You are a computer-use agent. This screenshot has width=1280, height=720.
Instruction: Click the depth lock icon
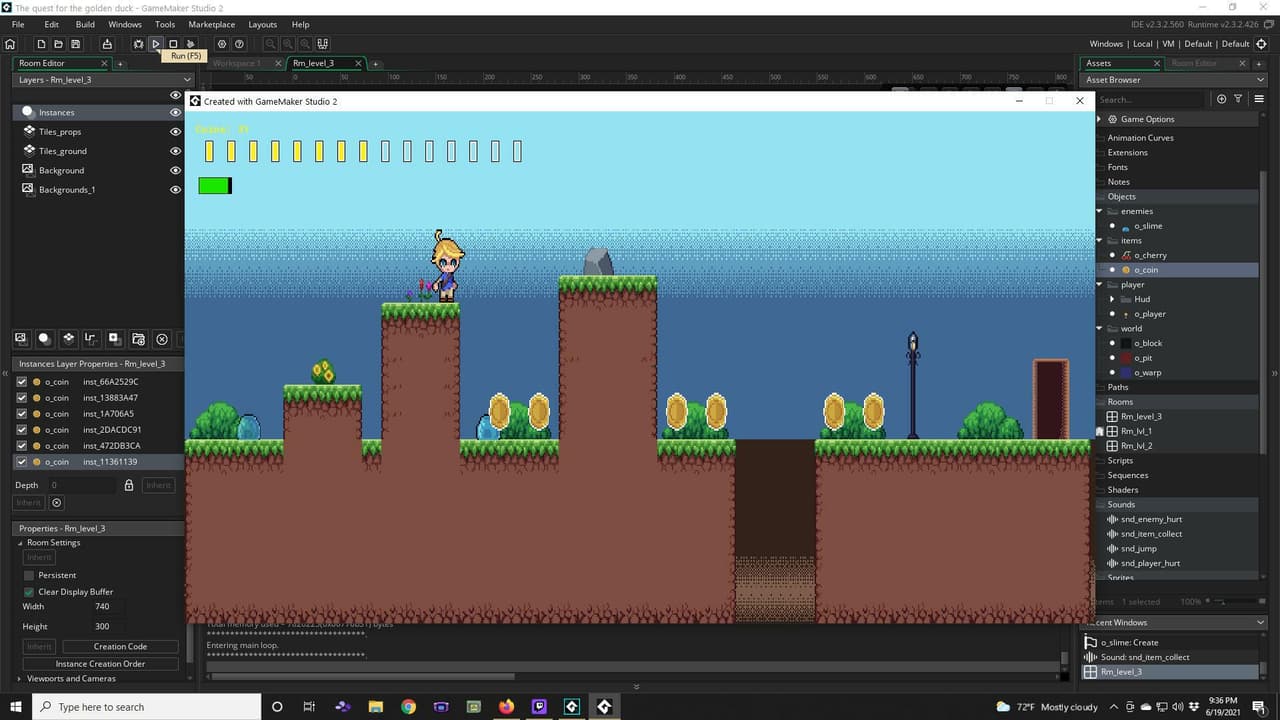coord(129,485)
